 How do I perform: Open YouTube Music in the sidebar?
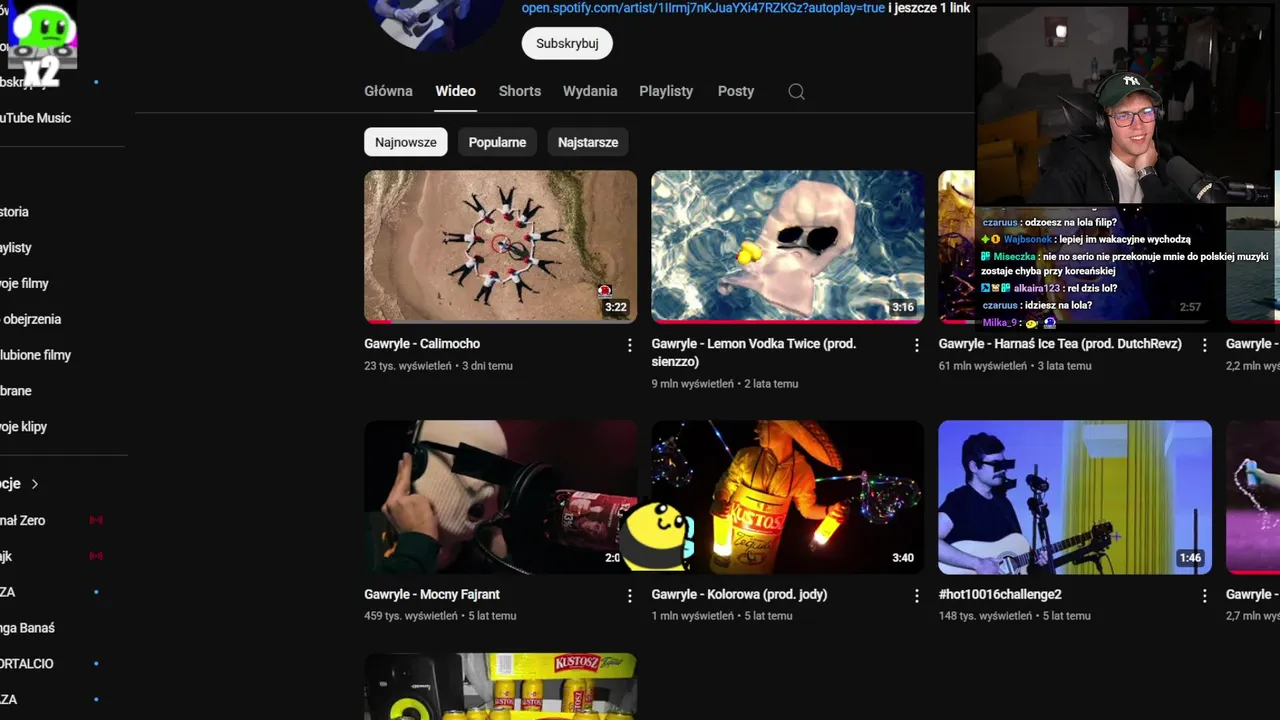35,118
